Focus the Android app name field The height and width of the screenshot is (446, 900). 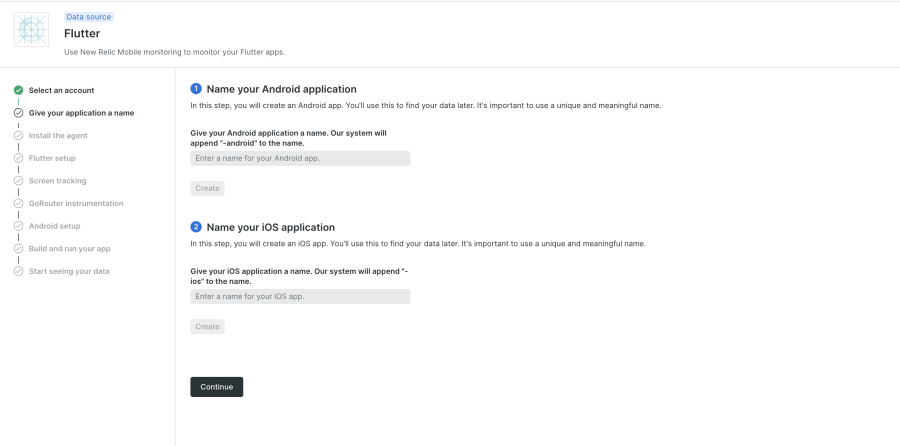[300, 158]
